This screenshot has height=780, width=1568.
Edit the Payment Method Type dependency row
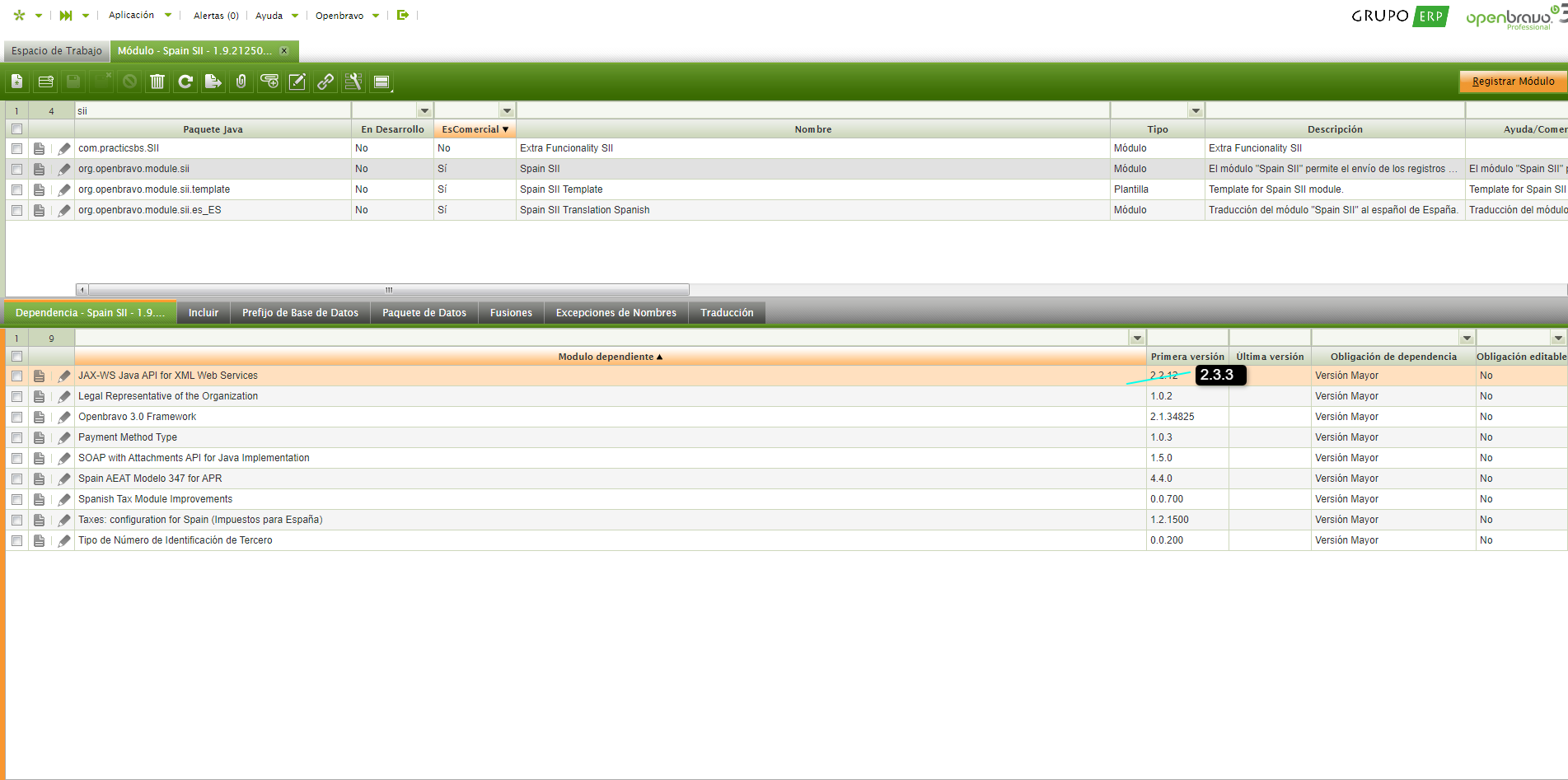(x=63, y=437)
